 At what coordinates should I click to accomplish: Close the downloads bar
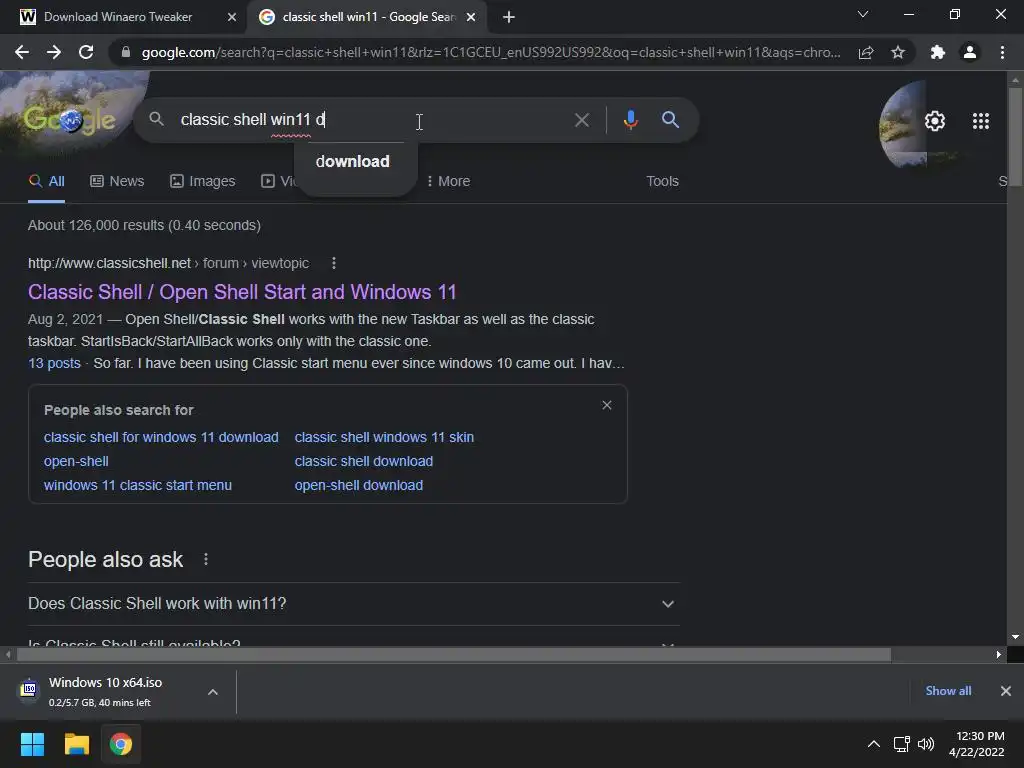1006,691
